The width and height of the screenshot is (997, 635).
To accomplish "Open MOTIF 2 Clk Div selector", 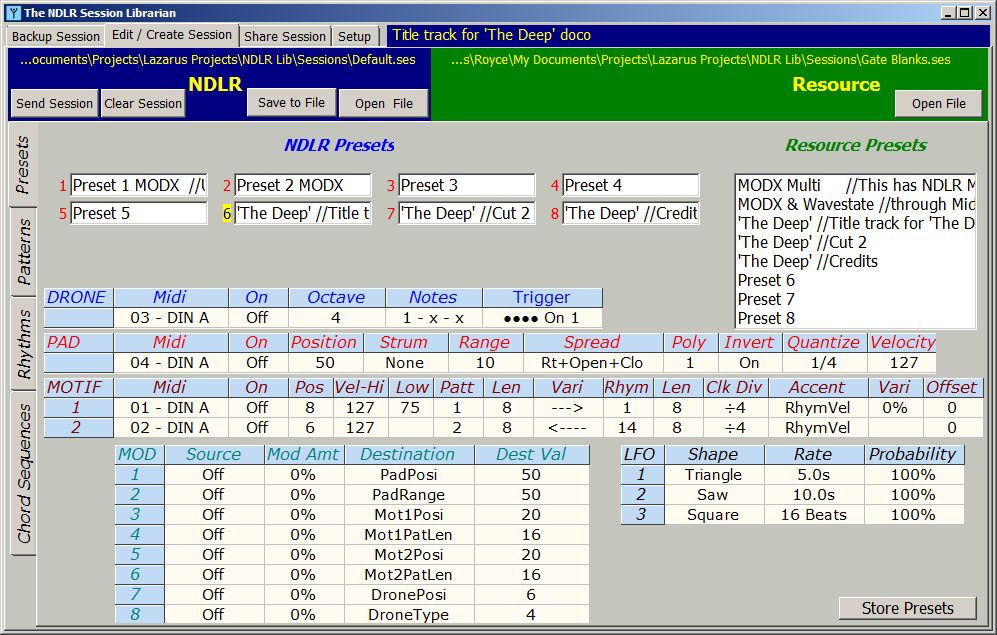I will click(736, 427).
